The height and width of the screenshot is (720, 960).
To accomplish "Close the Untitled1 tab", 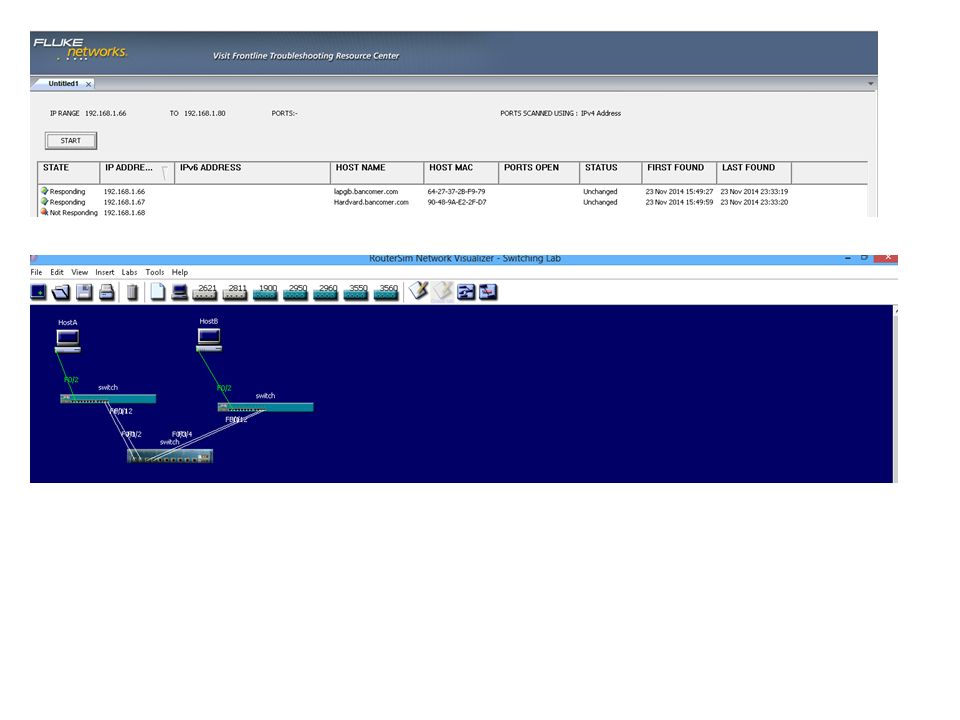I will tap(89, 84).
